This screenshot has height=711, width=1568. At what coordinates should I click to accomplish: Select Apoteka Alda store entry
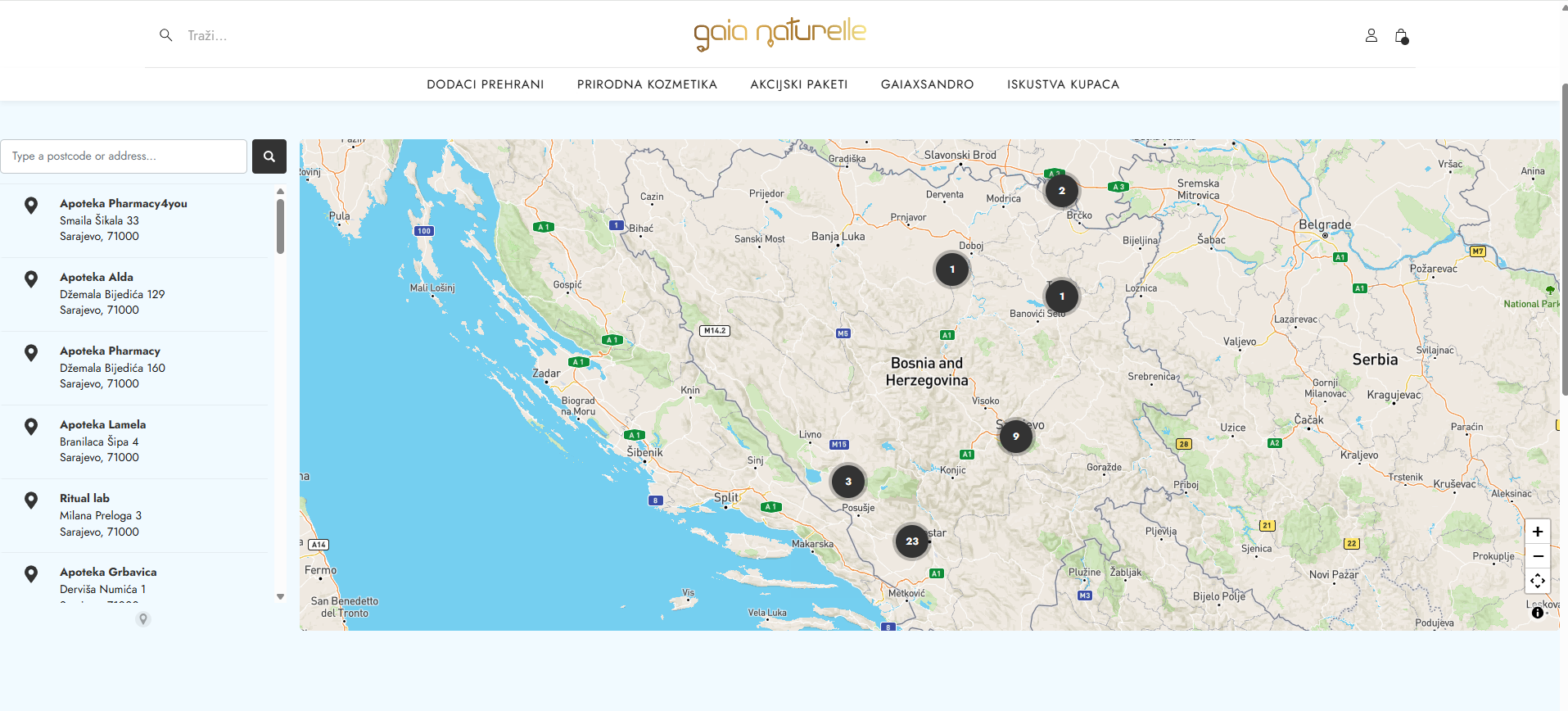coord(134,294)
